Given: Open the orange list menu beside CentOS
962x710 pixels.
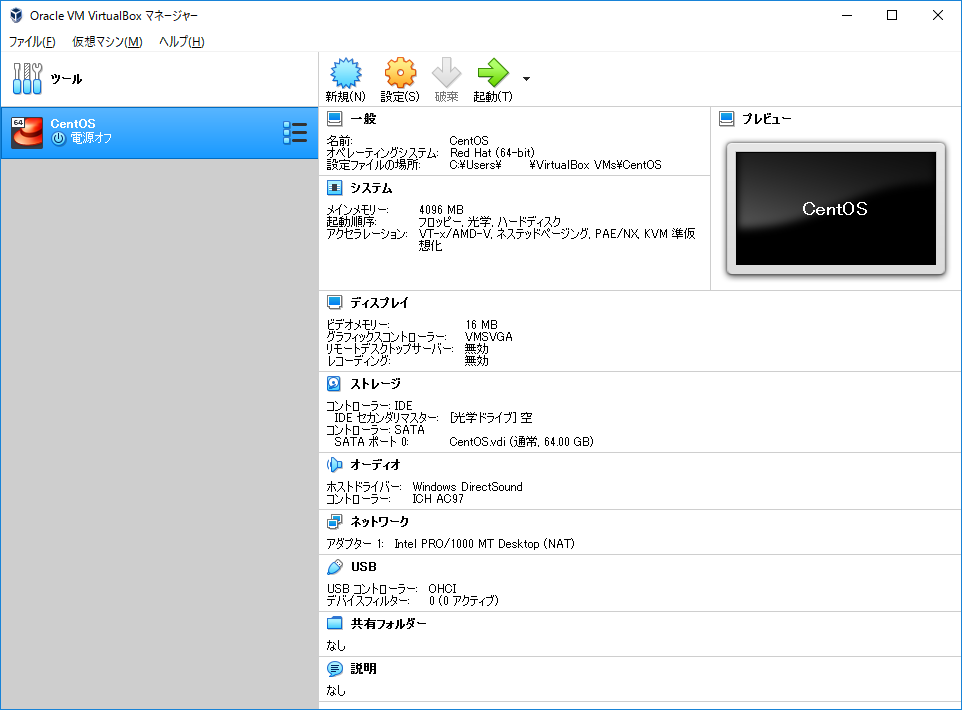Looking at the screenshot, I should 295,131.
